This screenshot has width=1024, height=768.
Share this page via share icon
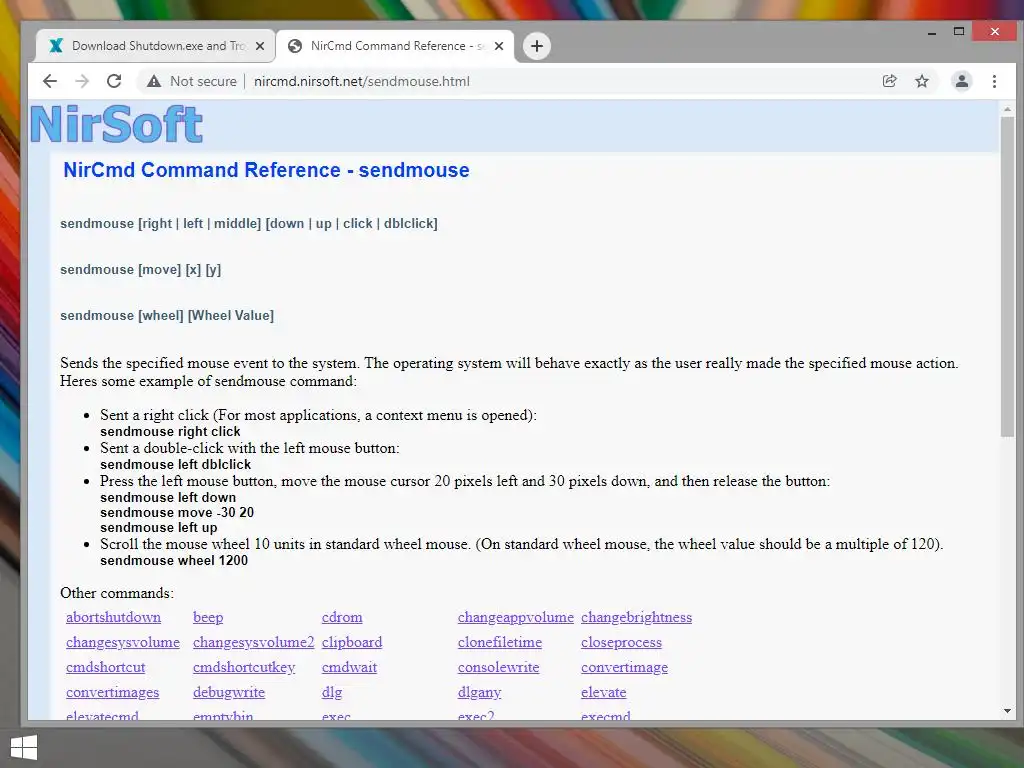tap(889, 81)
